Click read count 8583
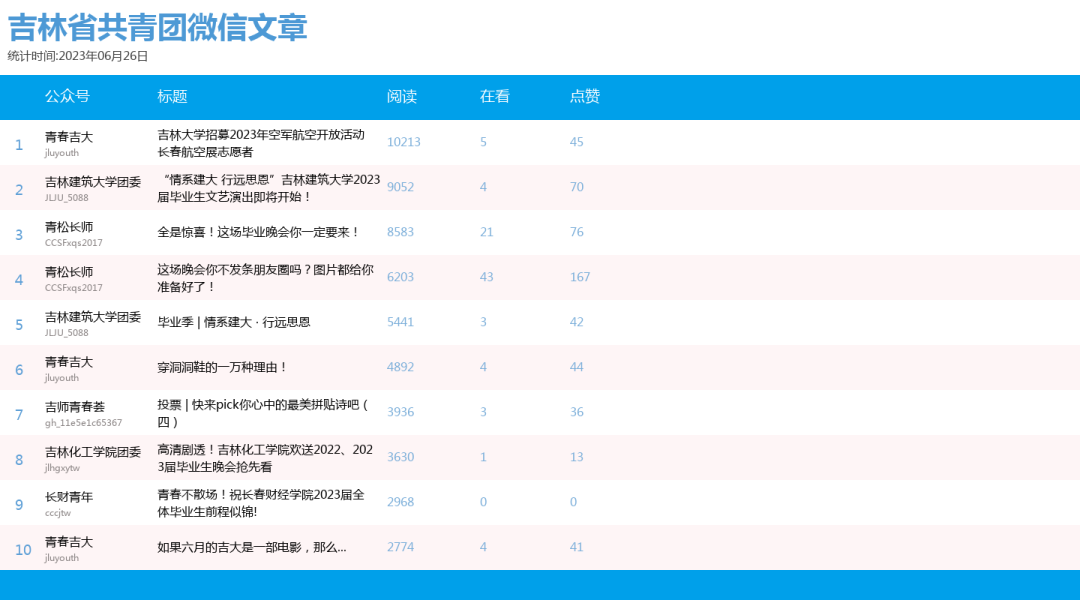The width and height of the screenshot is (1080, 600). pos(400,232)
